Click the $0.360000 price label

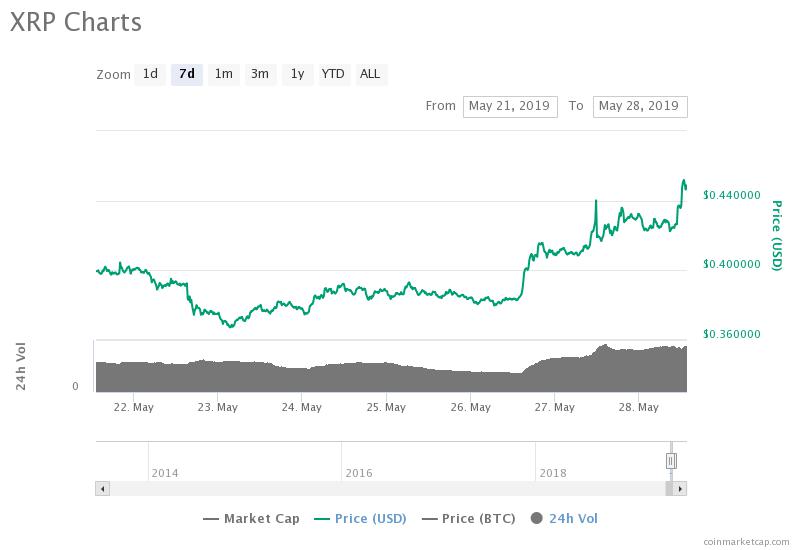pos(732,334)
